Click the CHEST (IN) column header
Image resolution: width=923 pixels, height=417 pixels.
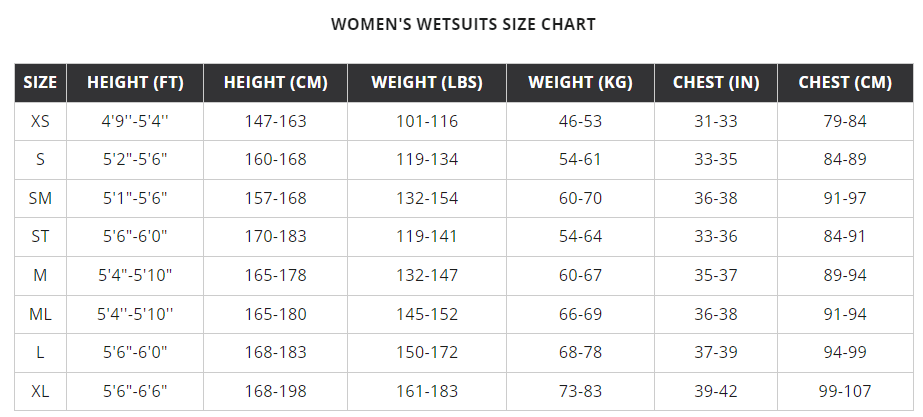716,83
